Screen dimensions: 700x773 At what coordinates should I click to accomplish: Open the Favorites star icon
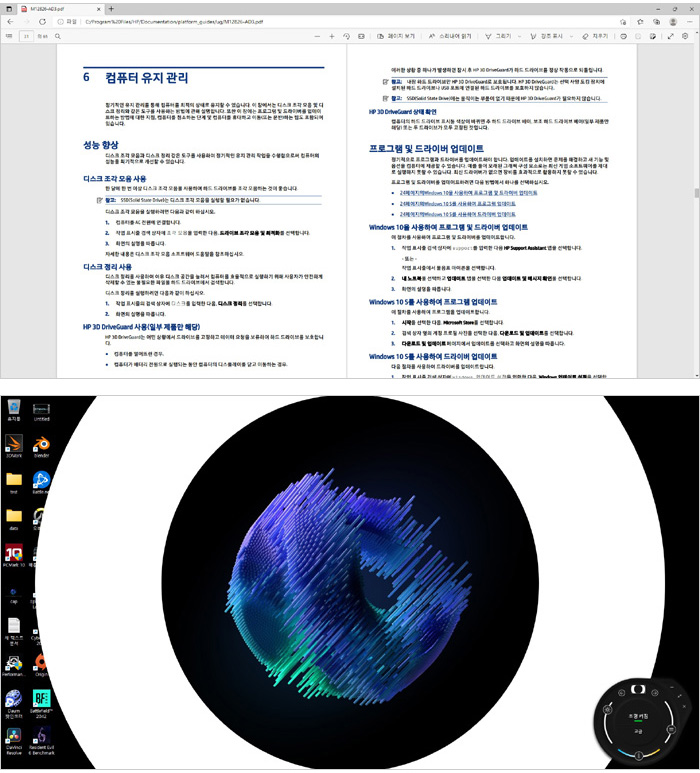point(640,22)
